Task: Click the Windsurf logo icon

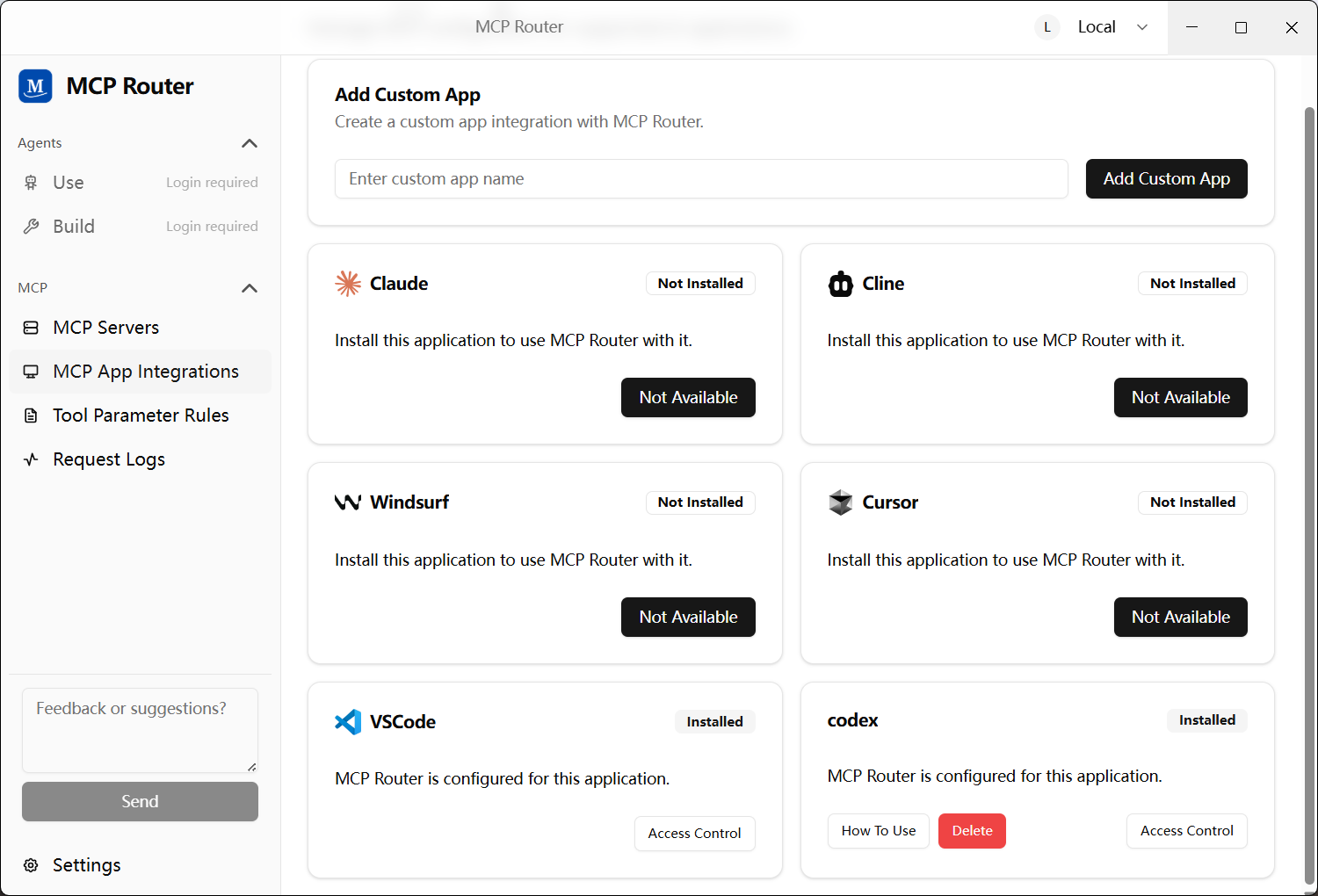Action: 348,502
